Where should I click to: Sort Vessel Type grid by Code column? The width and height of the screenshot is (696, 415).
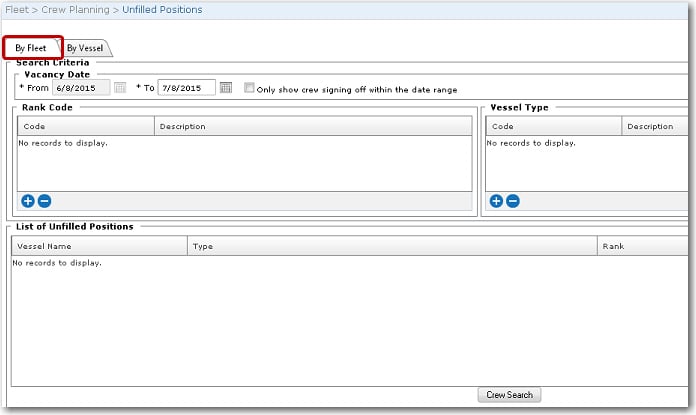(503, 127)
